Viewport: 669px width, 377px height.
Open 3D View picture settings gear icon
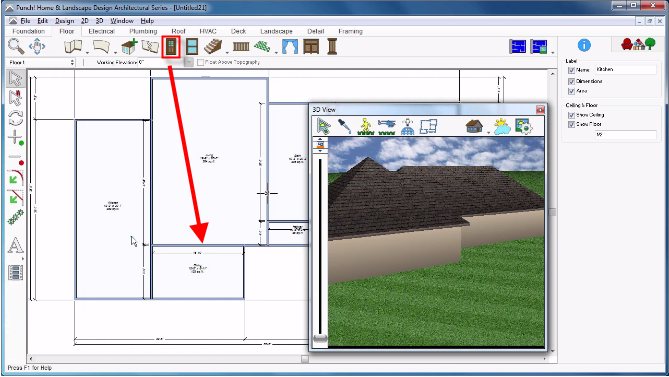click(524, 126)
